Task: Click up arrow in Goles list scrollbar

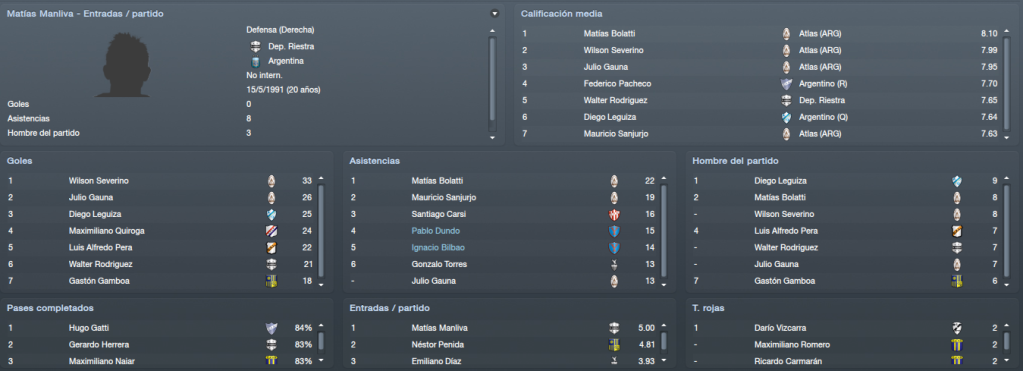Action: [320, 178]
